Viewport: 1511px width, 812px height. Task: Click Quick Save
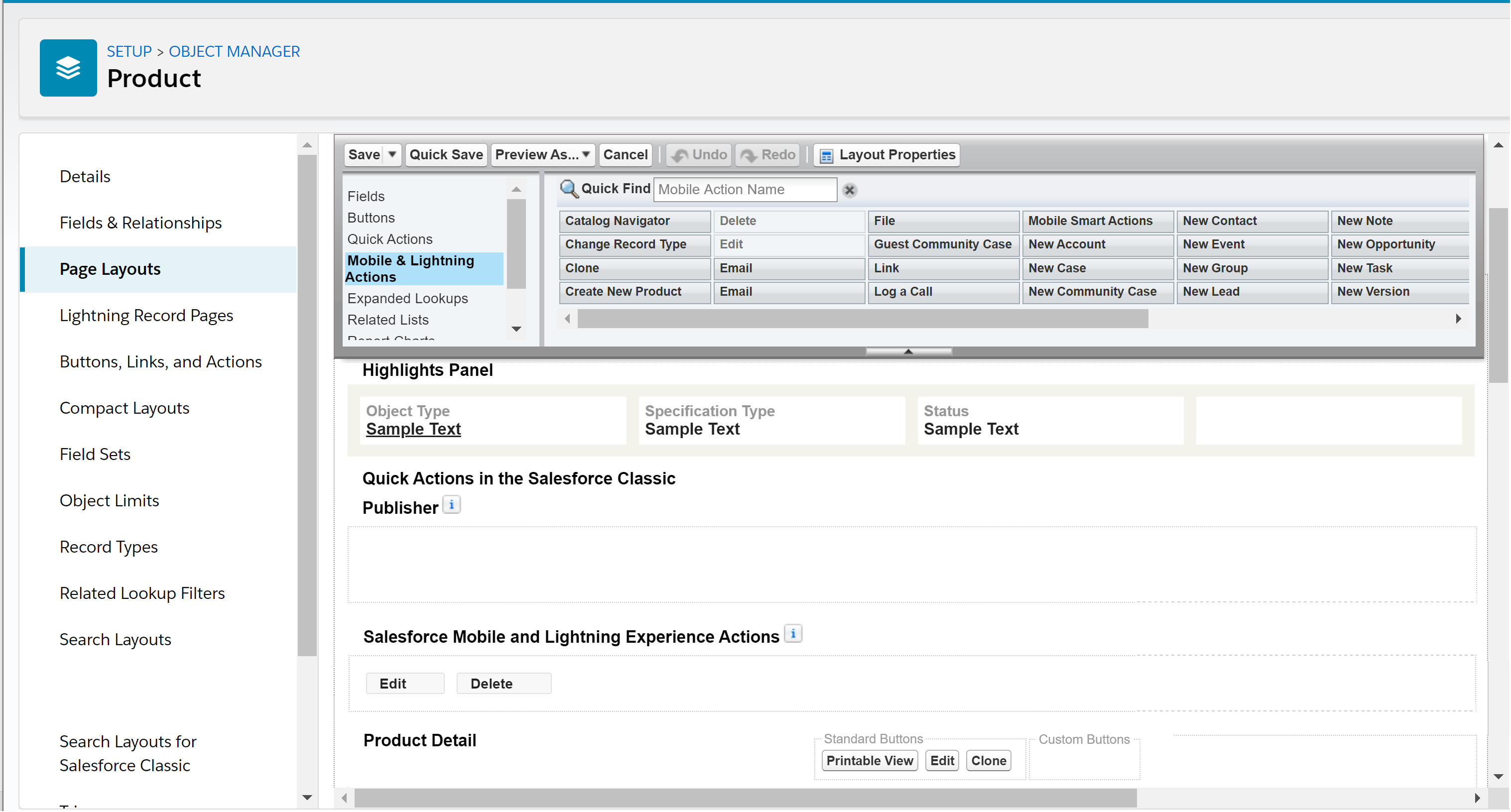coord(446,155)
